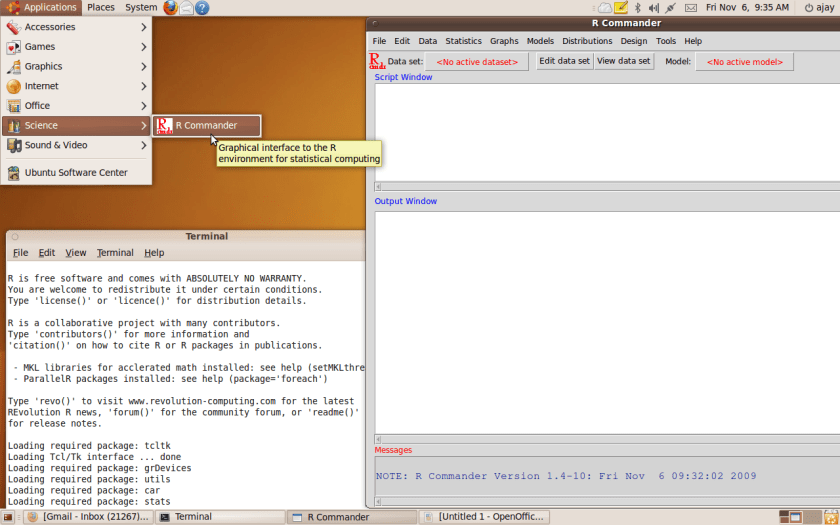Switch to R Commander taskbar button
This screenshot has height=525, width=840.
tap(351, 517)
